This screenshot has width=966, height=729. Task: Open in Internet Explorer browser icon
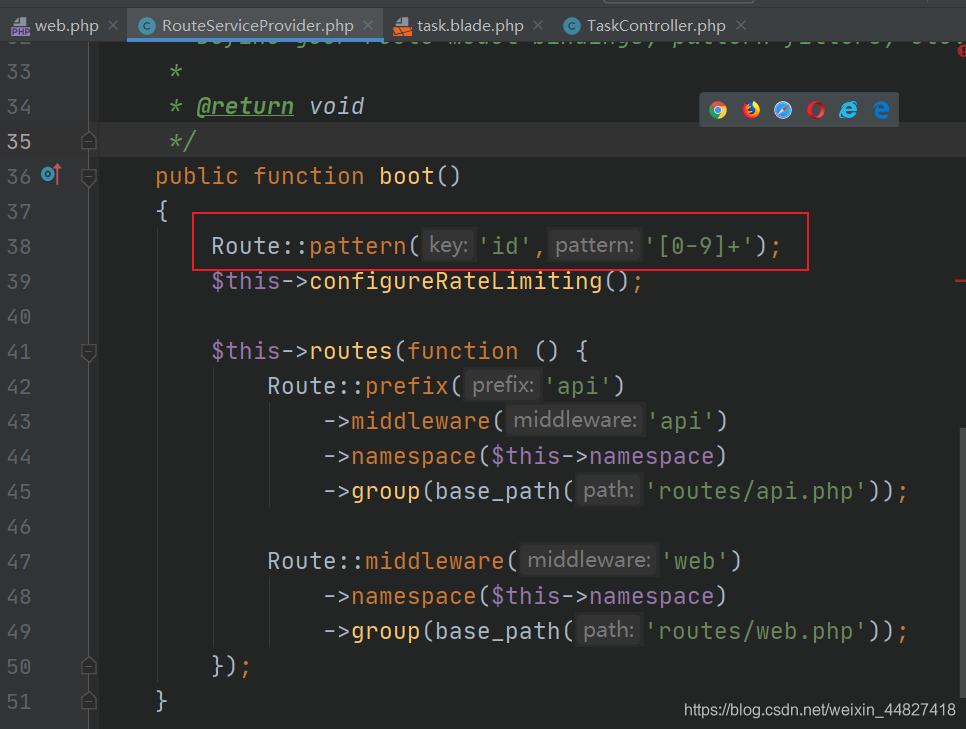click(x=848, y=110)
